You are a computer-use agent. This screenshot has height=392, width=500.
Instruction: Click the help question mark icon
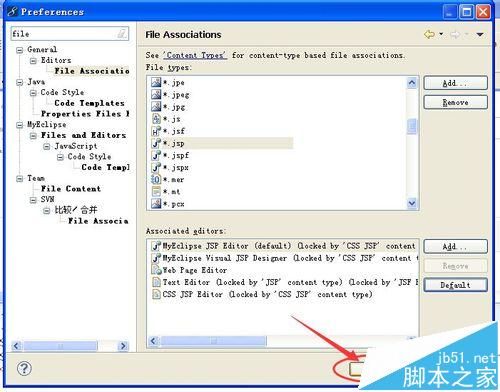24,368
